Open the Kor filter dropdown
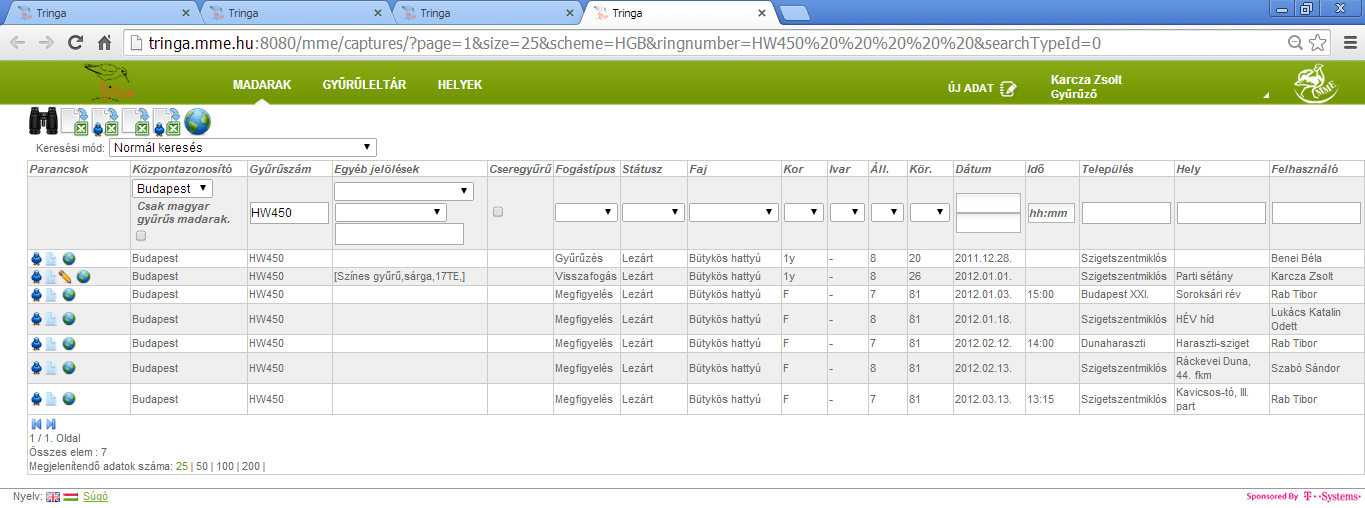 (804, 212)
